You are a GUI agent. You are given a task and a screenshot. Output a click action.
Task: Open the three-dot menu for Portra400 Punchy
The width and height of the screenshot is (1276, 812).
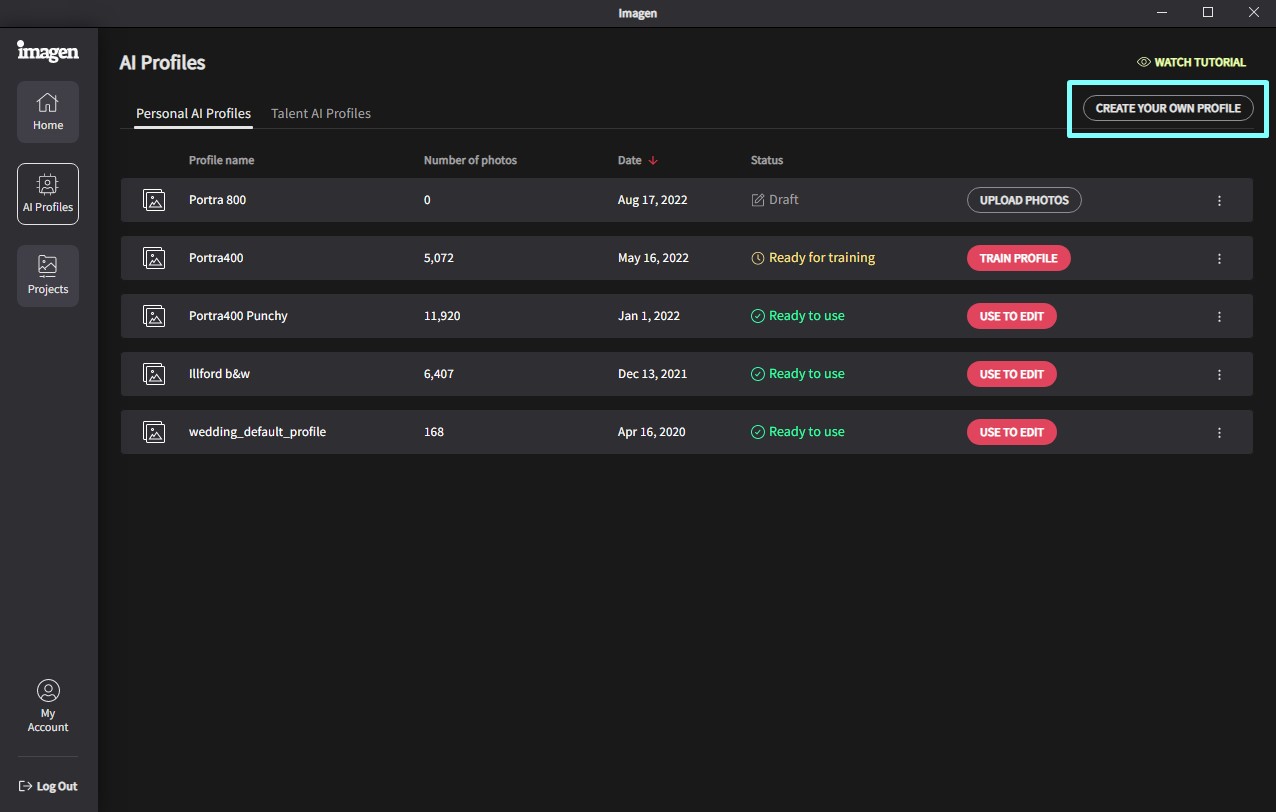pos(1219,316)
